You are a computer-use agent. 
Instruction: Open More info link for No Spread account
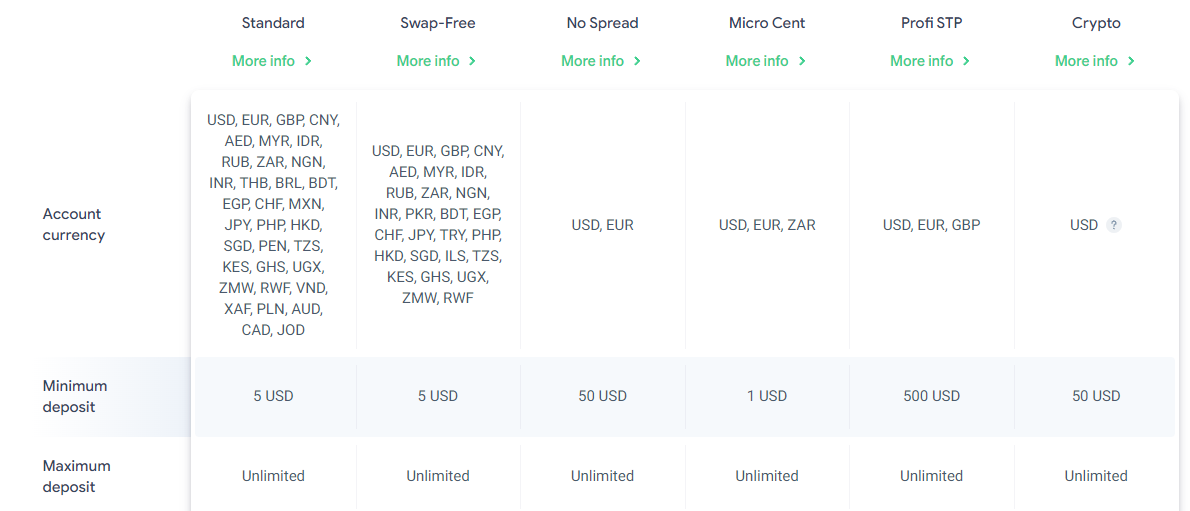pyautogui.click(x=593, y=61)
